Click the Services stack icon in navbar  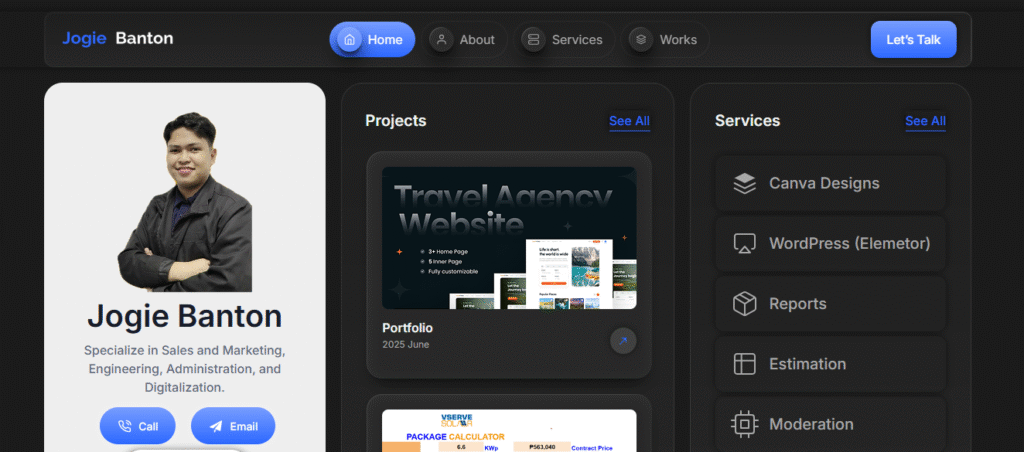point(533,40)
